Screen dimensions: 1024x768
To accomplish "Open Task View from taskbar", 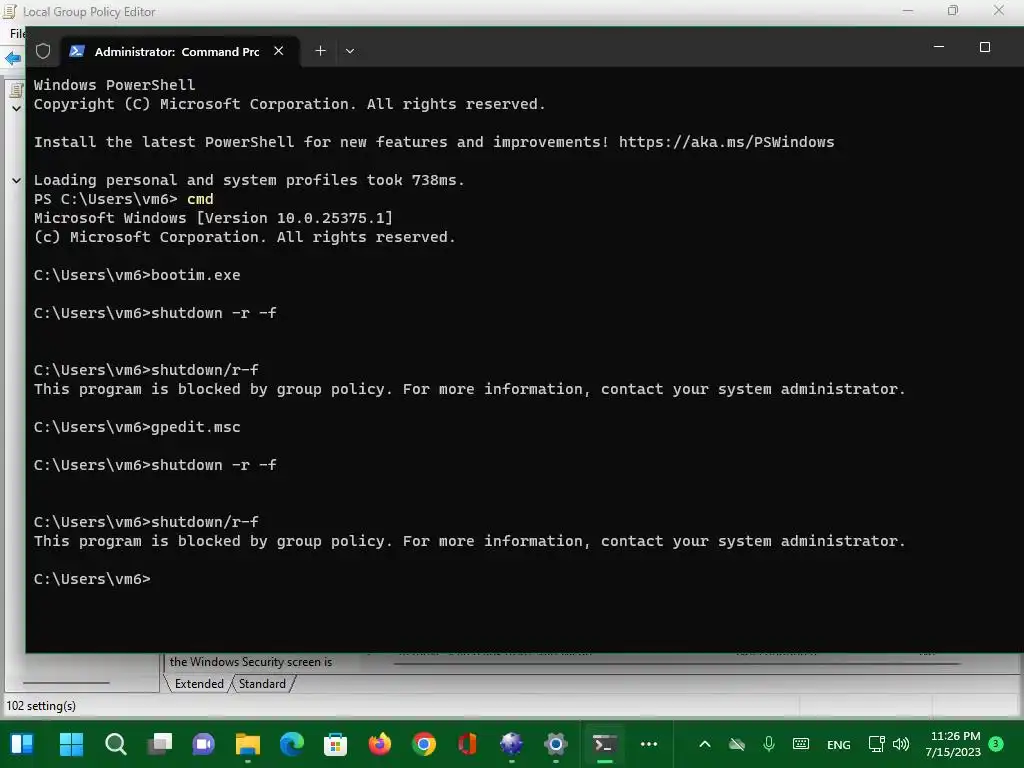I will click(x=159, y=744).
